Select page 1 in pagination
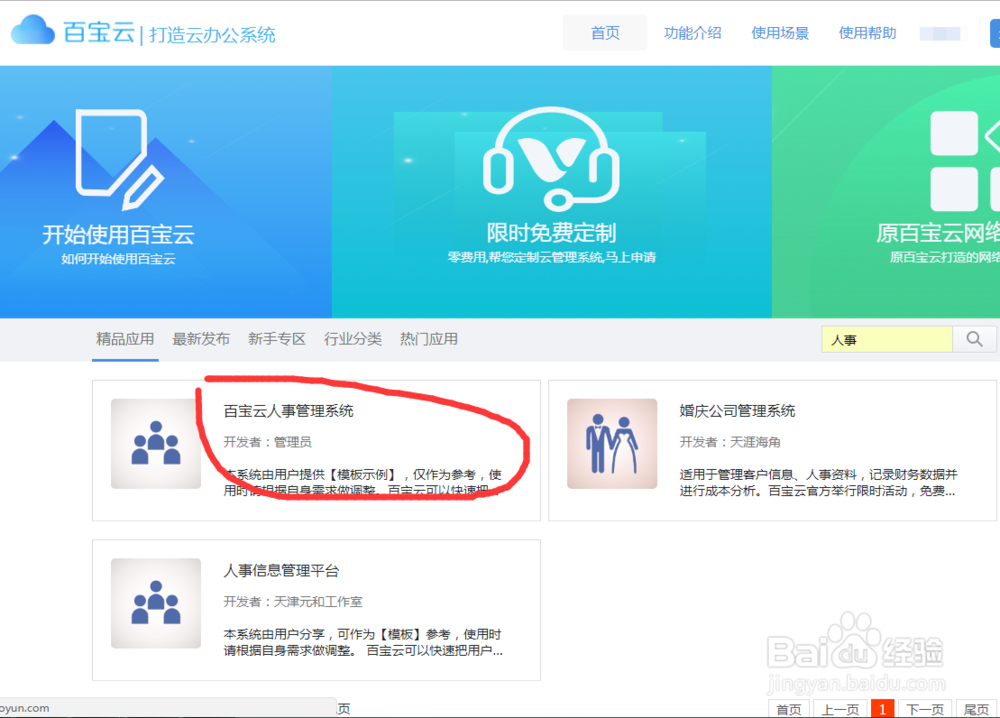 click(x=883, y=709)
